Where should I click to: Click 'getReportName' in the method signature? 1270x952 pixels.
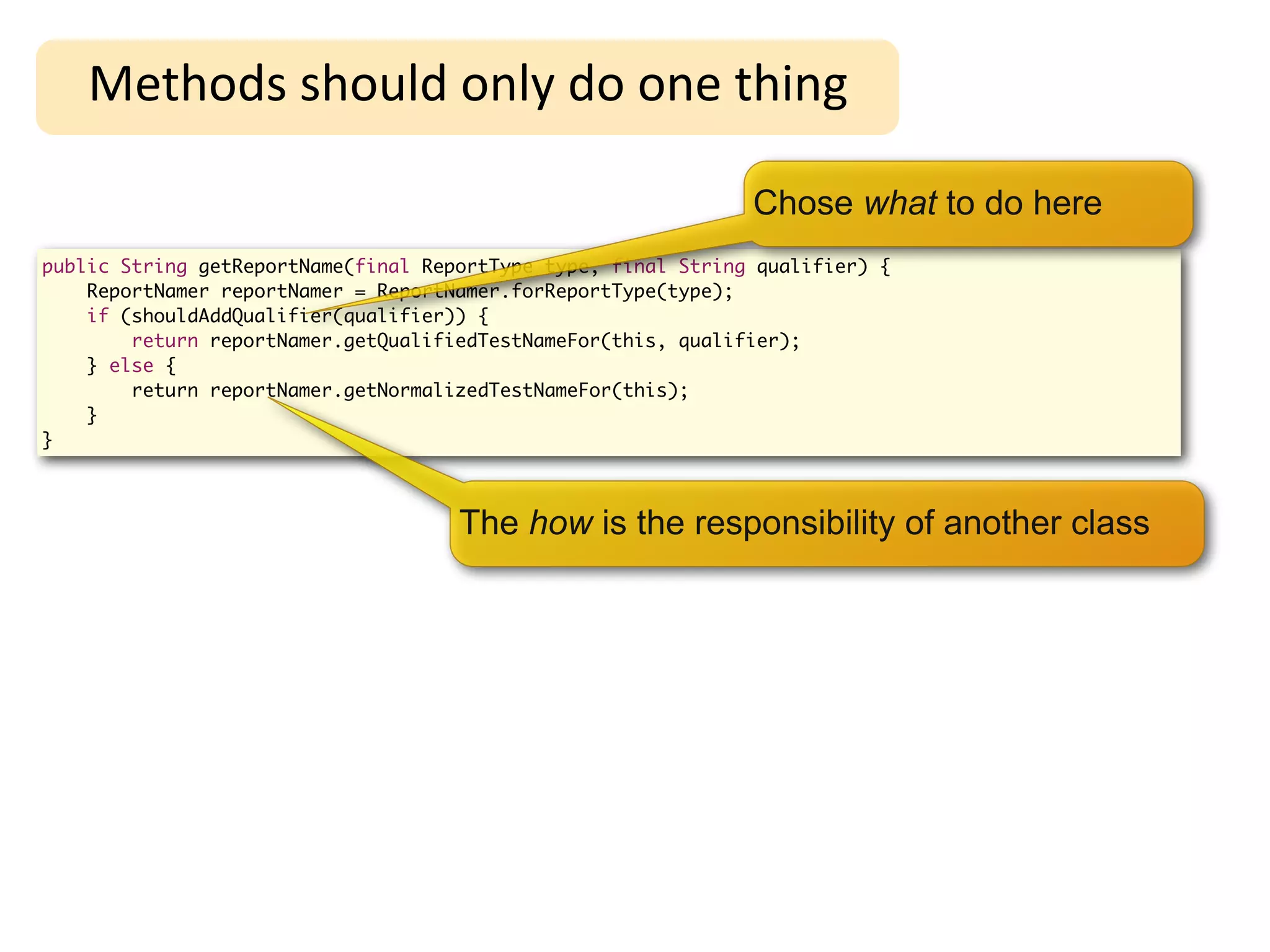point(270,267)
